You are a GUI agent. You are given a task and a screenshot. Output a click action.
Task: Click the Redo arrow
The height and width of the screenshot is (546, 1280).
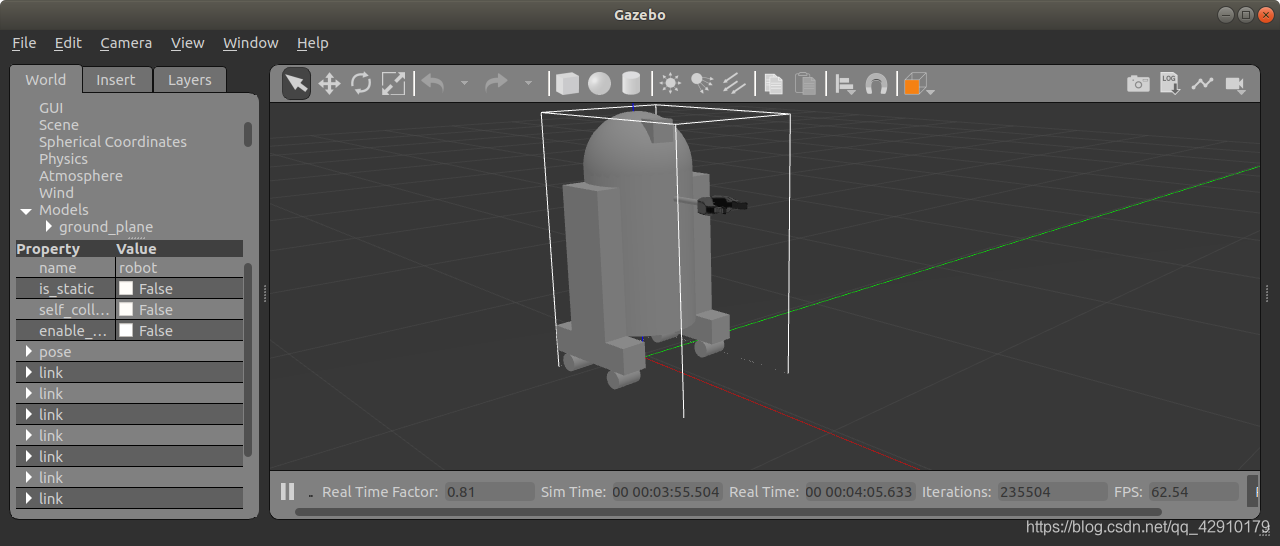tap(496, 84)
